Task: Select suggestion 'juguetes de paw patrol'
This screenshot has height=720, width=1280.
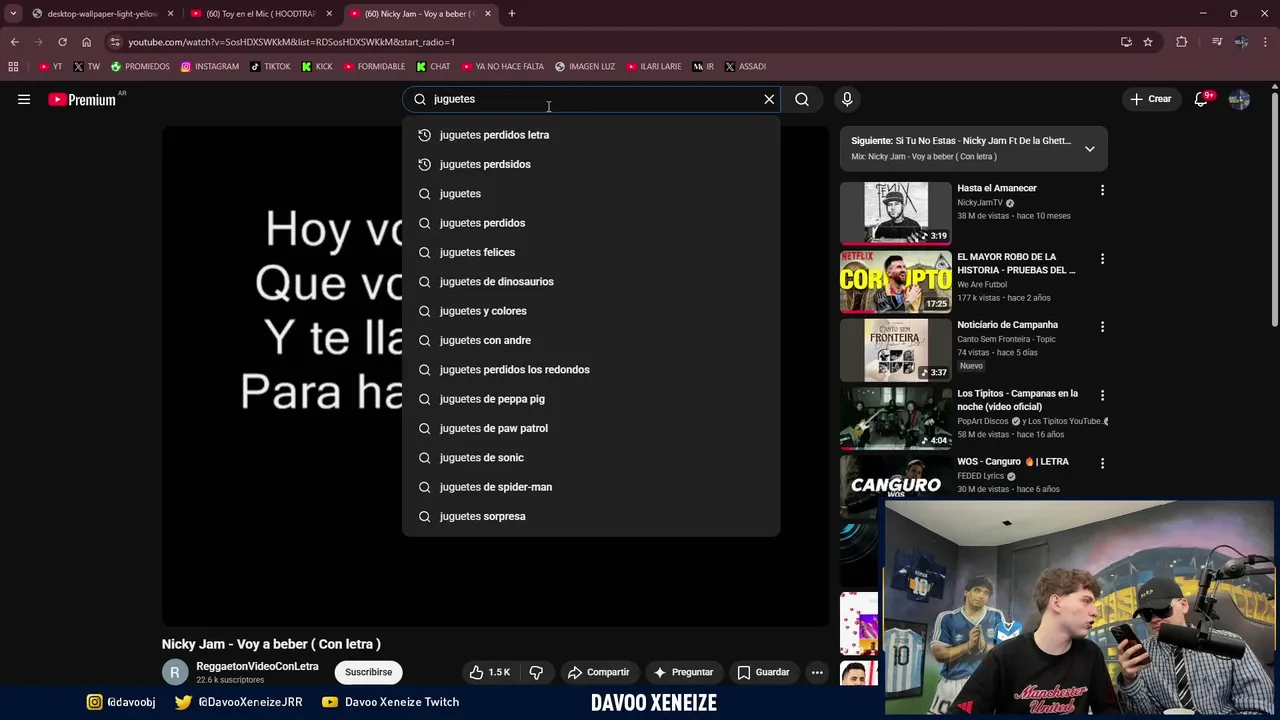Action: [x=591, y=428]
